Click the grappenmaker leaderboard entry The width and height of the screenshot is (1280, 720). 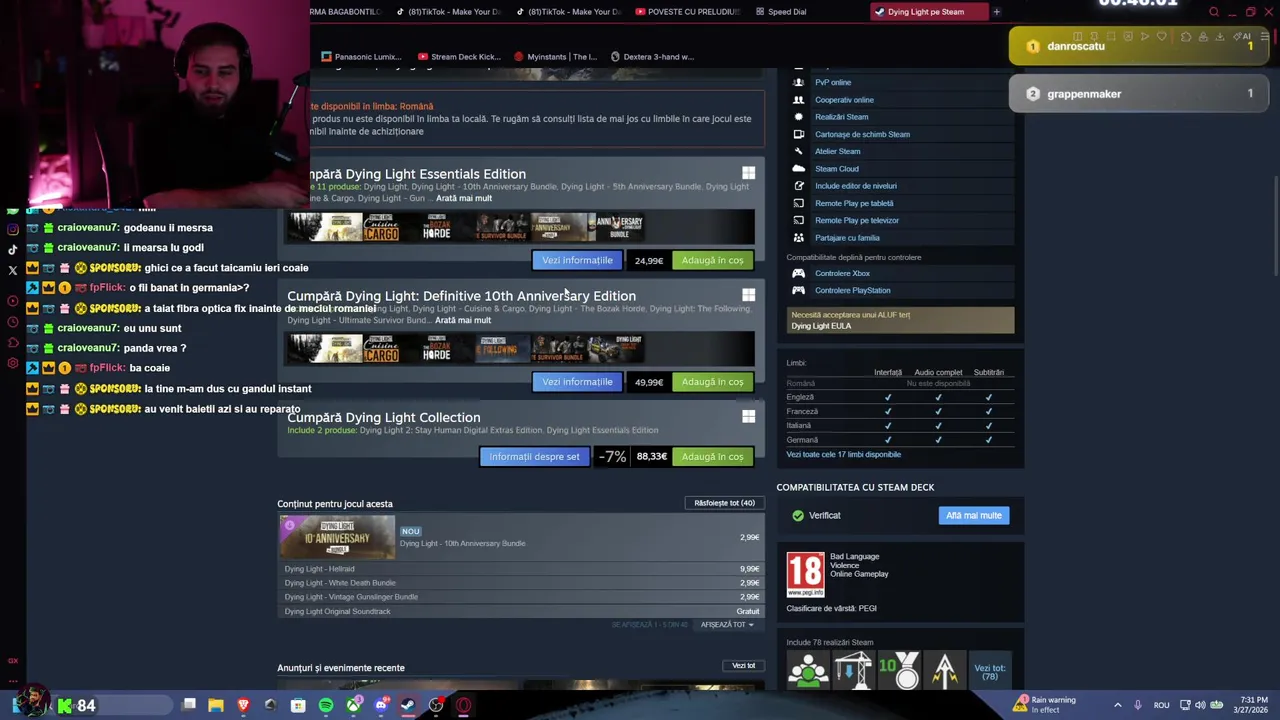pyautogui.click(x=1140, y=94)
